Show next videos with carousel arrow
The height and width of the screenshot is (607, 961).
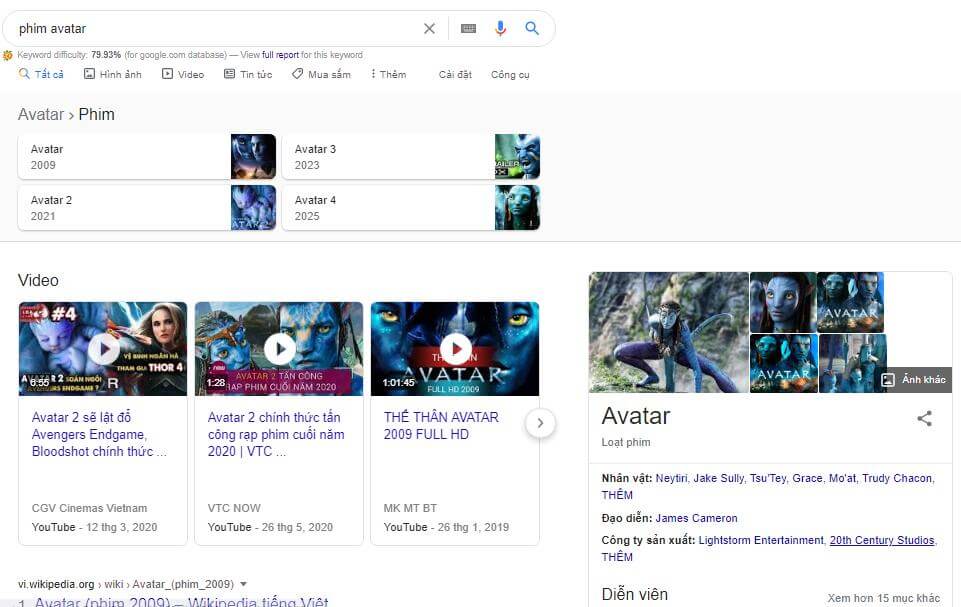pos(540,423)
